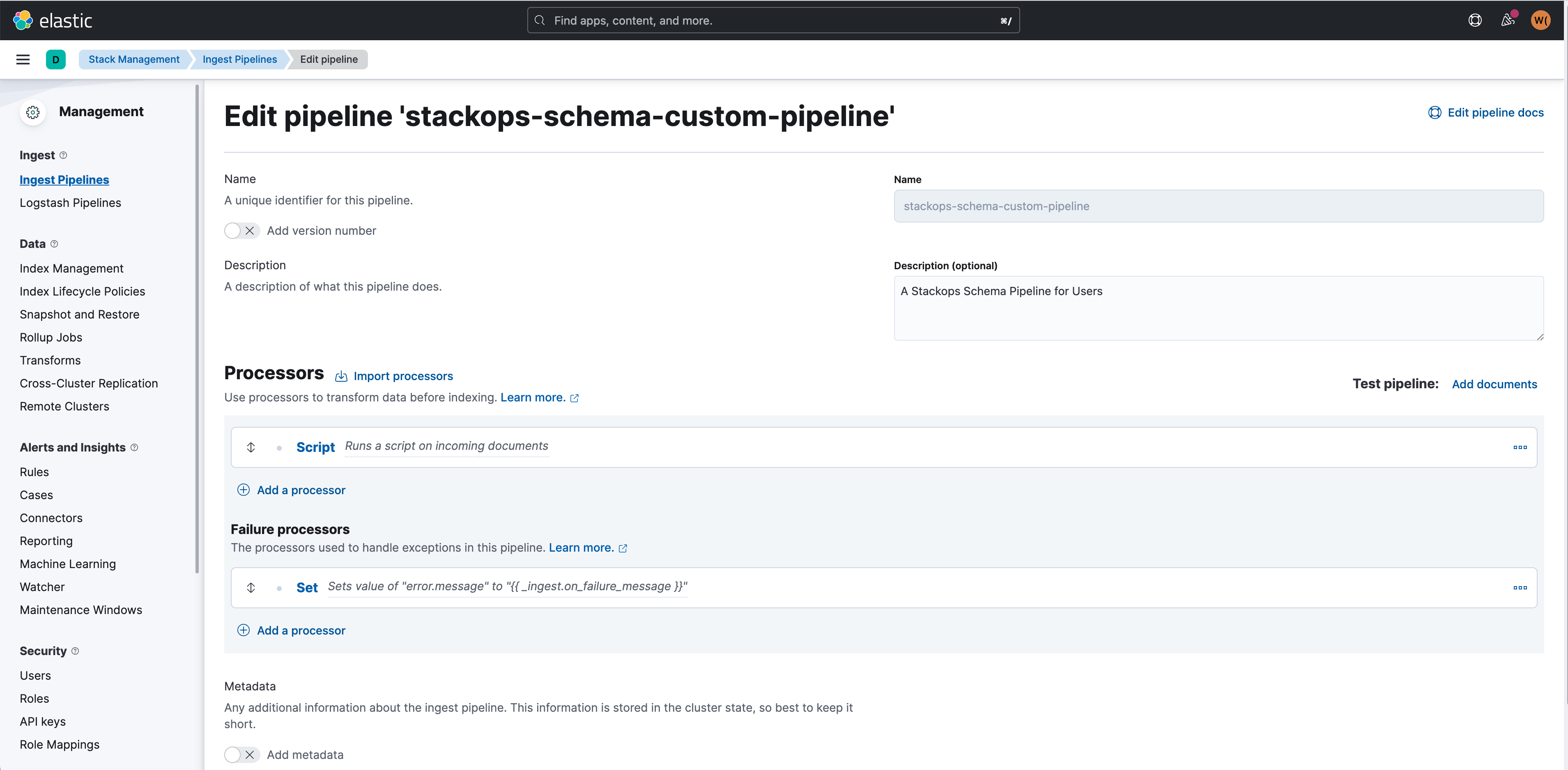This screenshot has width=1568, height=770.
Task: Open the Script processor options menu
Action: 1520,447
